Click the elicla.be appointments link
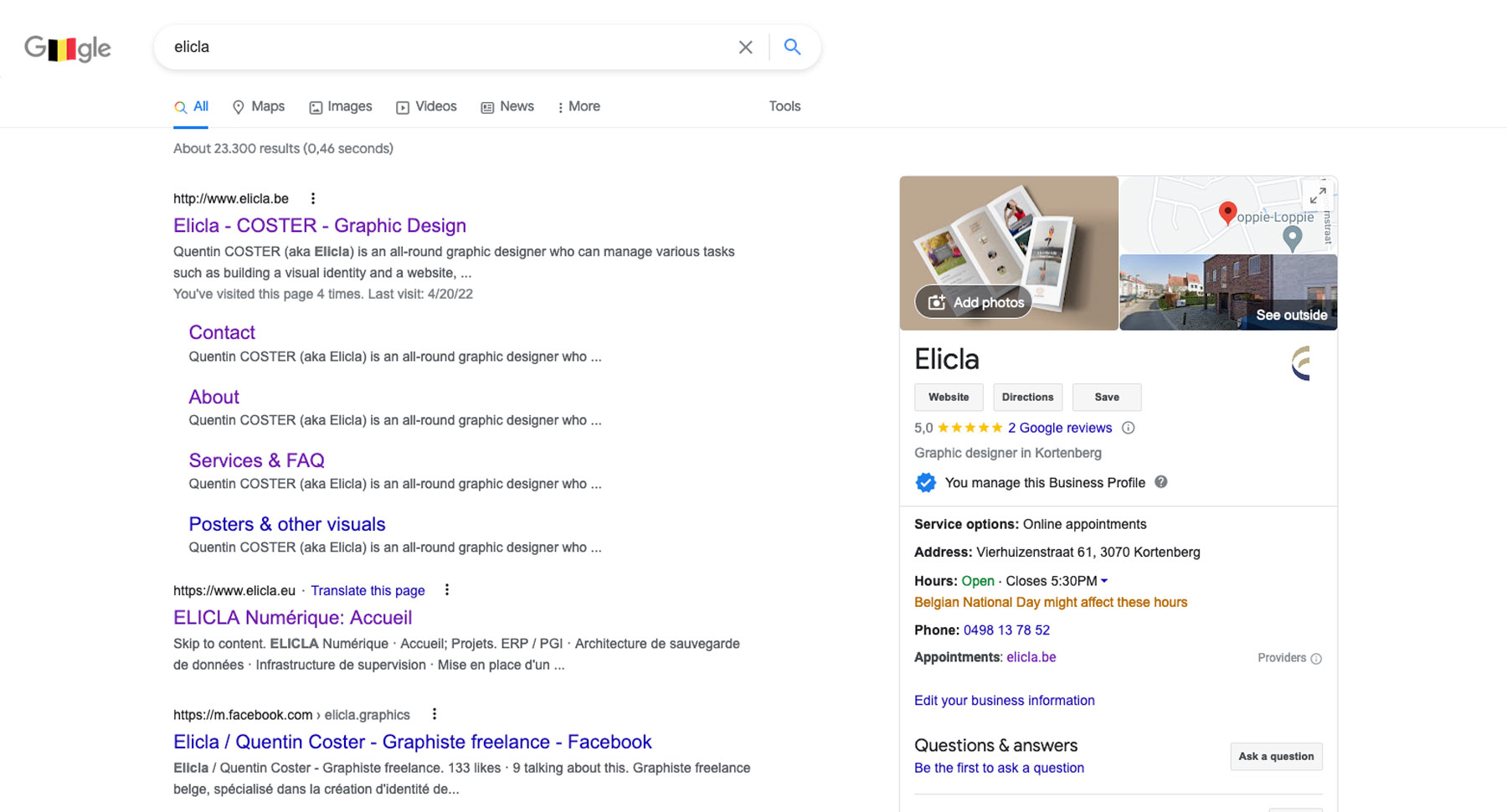 point(1031,657)
